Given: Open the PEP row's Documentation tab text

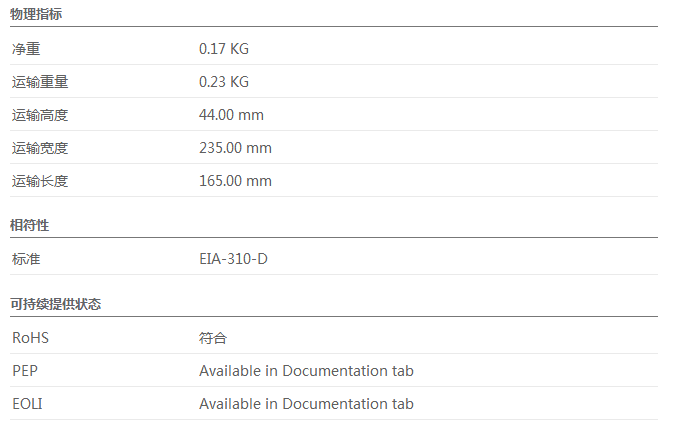Looking at the screenshot, I should pos(306,371).
